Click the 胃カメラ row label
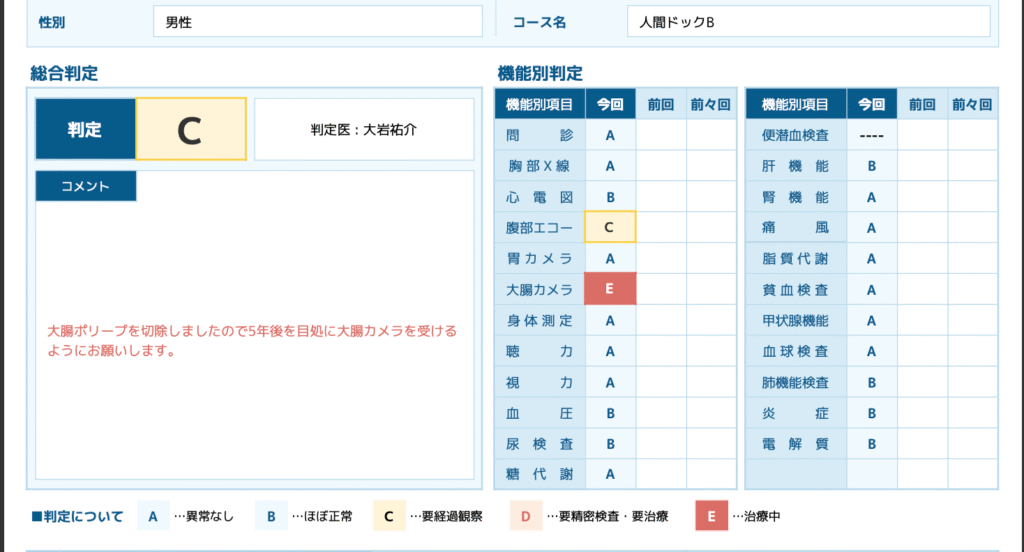 point(539,258)
